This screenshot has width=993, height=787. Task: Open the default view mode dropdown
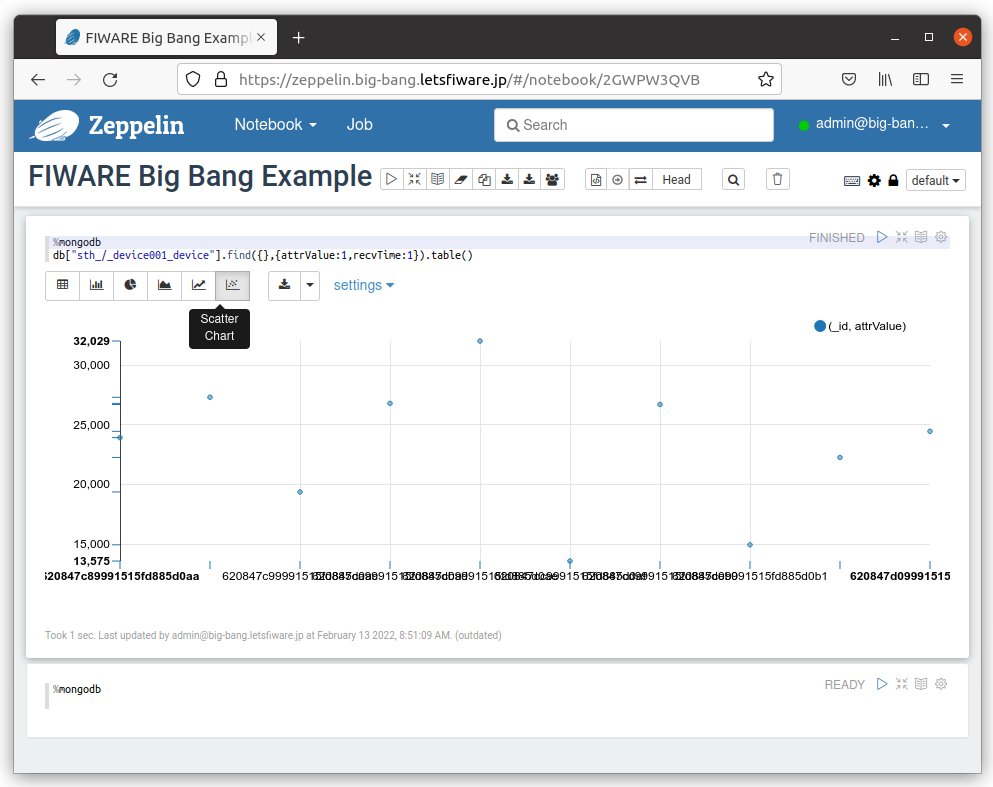tap(935, 180)
